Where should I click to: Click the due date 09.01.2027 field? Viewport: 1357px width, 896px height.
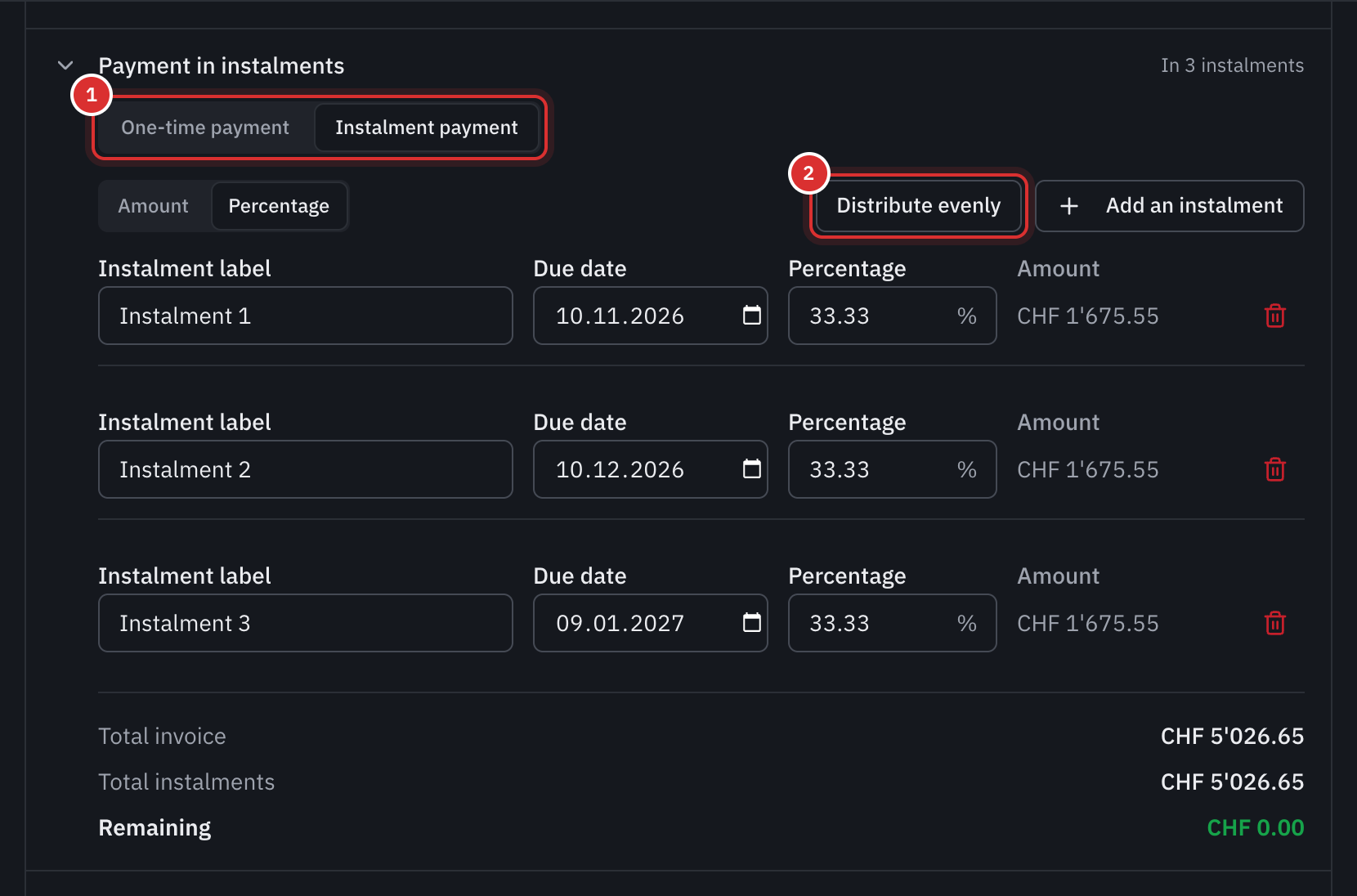[x=651, y=623]
